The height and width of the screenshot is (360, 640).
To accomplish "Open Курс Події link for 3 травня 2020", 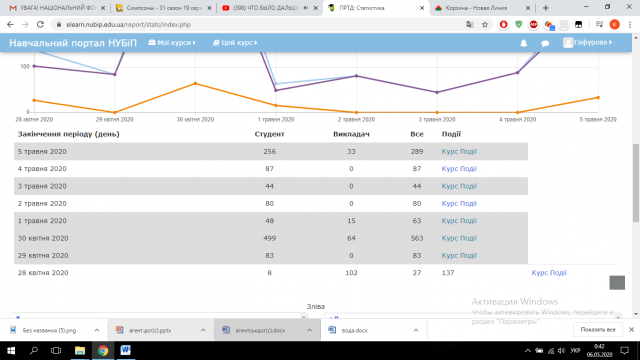I will pyautogui.click(x=459, y=186).
